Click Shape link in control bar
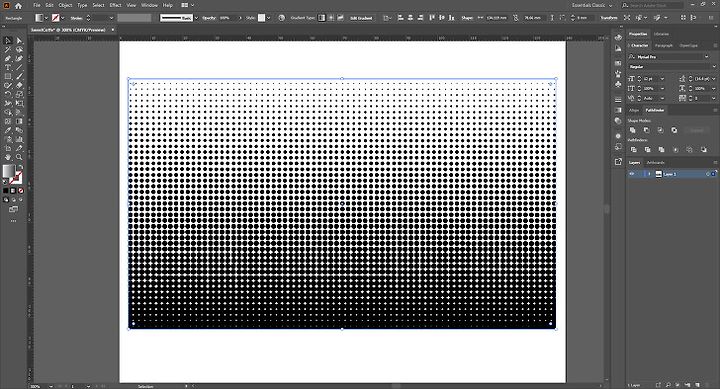 (x=467, y=18)
